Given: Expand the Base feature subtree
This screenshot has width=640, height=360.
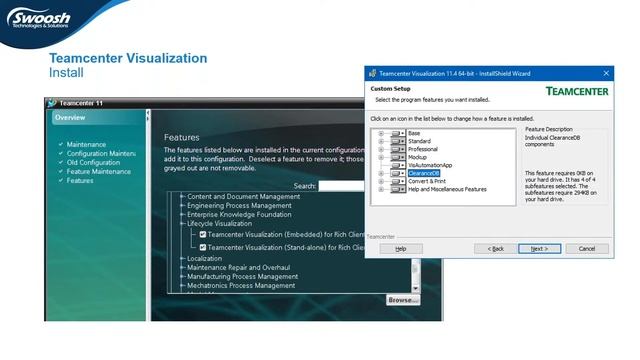Looking at the screenshot, I should click(x=381, y=133).
